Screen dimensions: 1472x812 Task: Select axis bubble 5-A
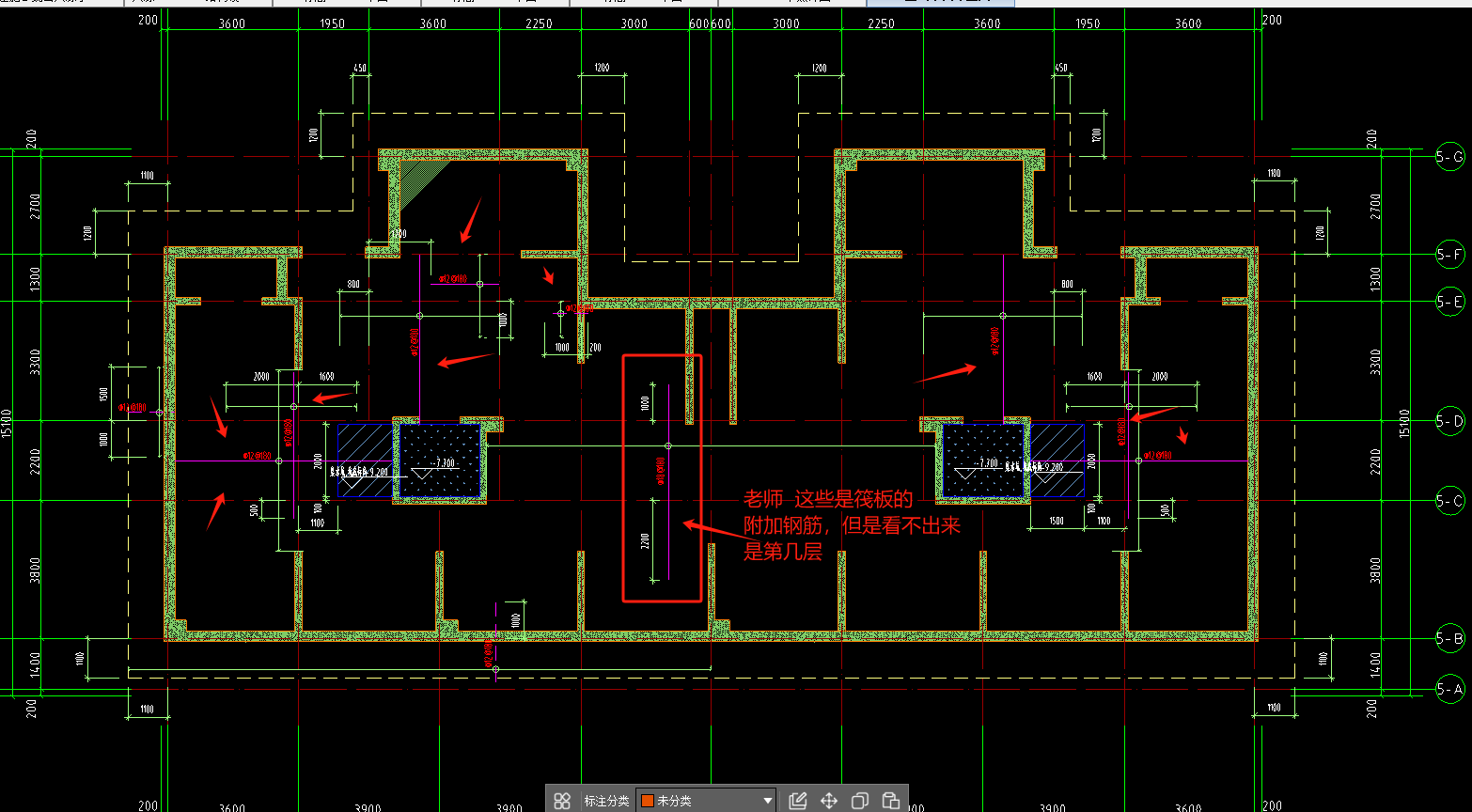1450,689
